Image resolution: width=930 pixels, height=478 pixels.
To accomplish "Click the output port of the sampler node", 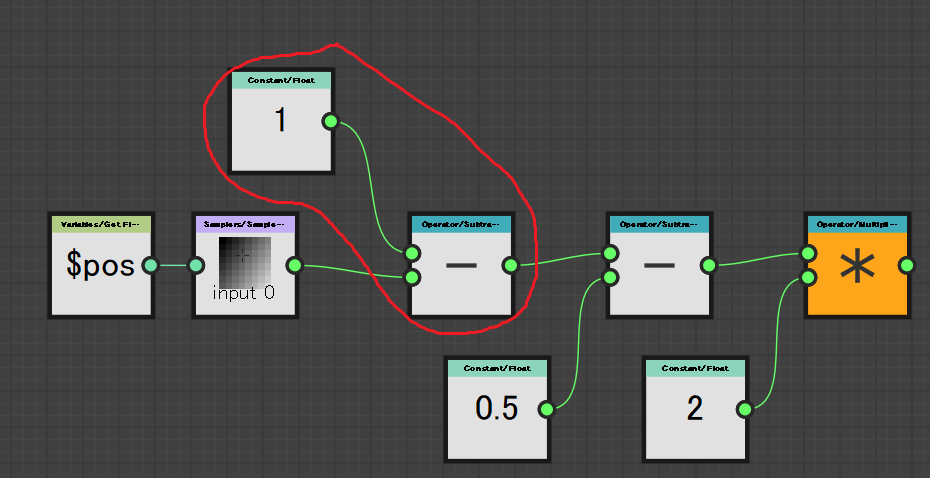I will tap(295, 265).
